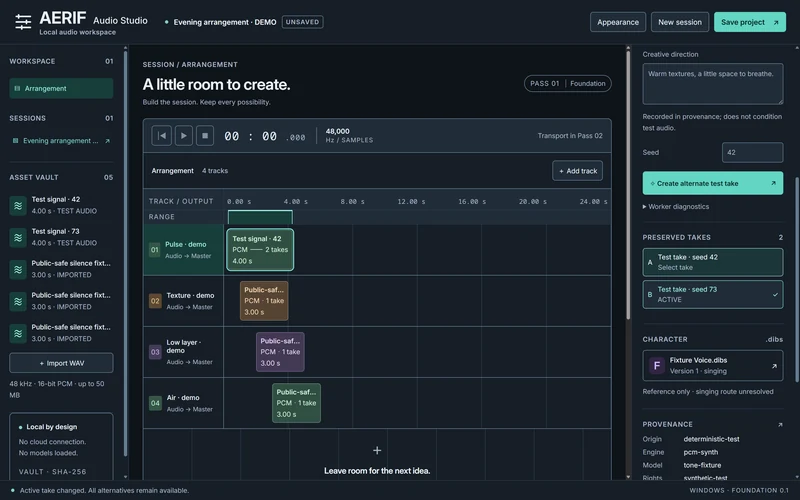Start playback with the play button
The width and height of the screenshot is (800, 500).
click(x=184, y=136)
